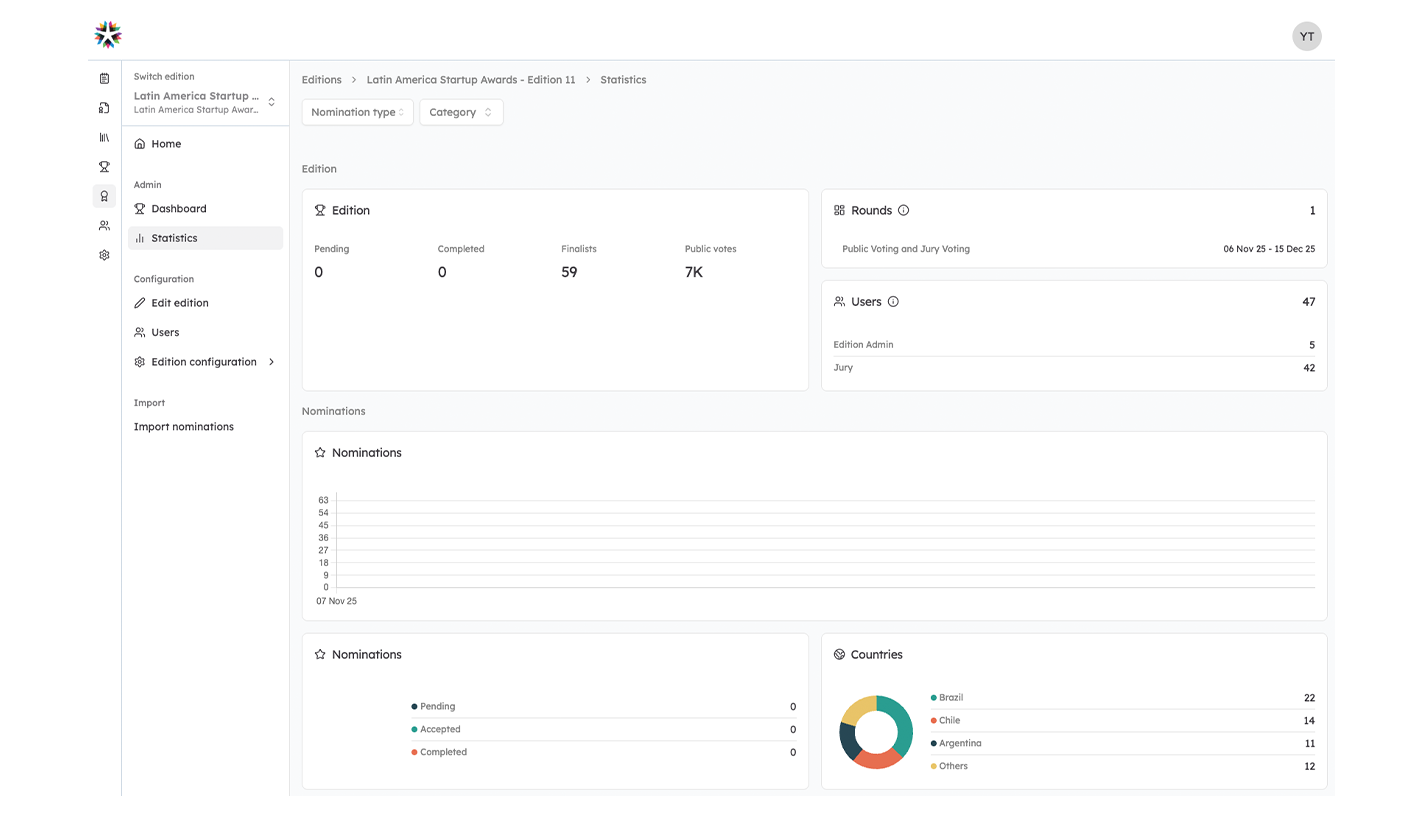Click the Chile legend row
Screen dimensions: 1423x815
[x=1122, y=721]
